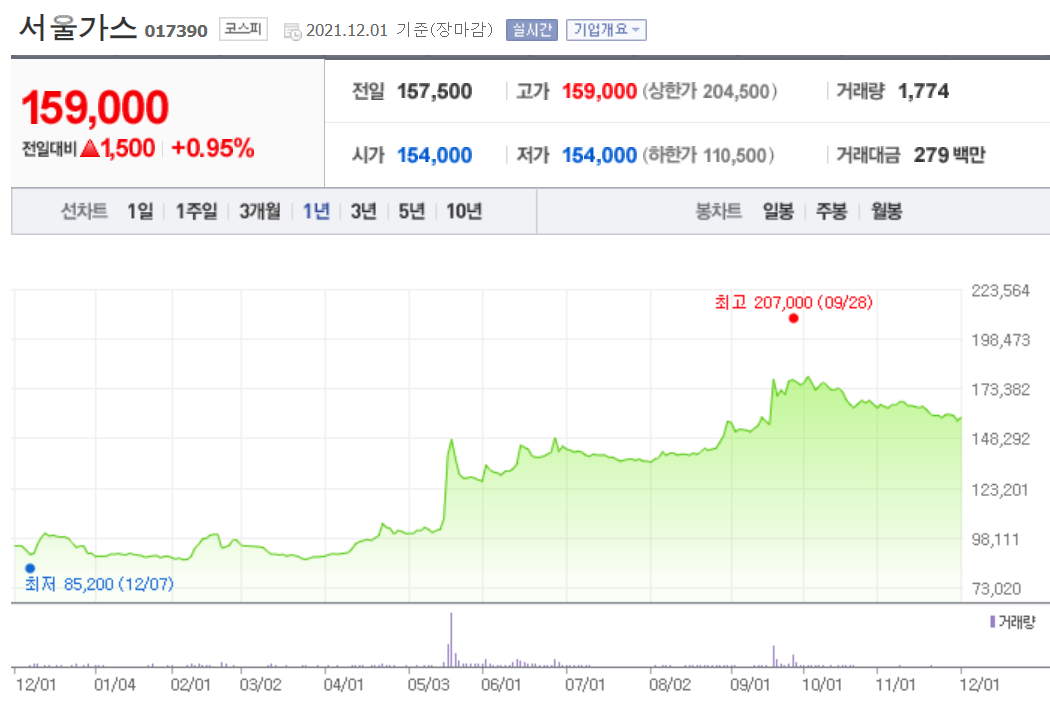Screen dimensions: 1050x712
Task: Click the 저가 value 154,000
Action: pos(599,155)
